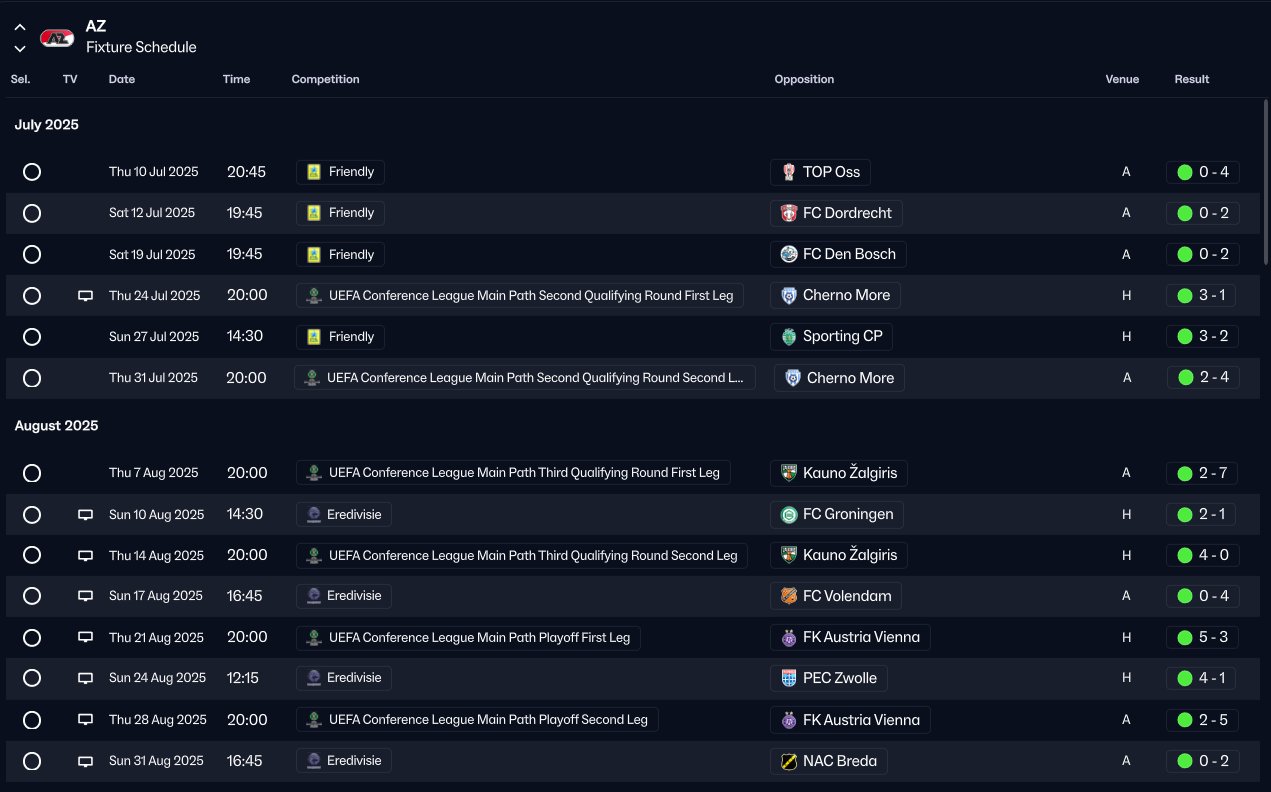1271x792 pixels.
Task: Click time 12:15 for PEC Zwolle match
Action: point(243,678)
